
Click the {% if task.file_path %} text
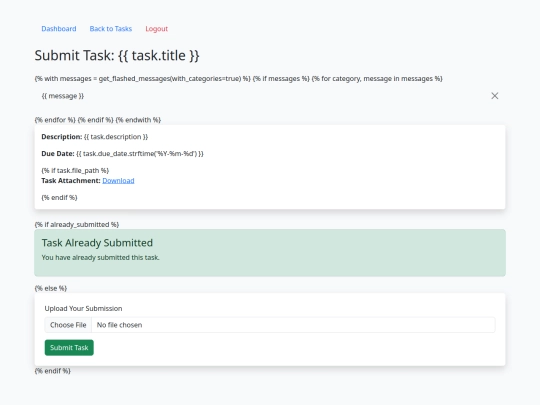pyautogui.click(x=75, y=170)
